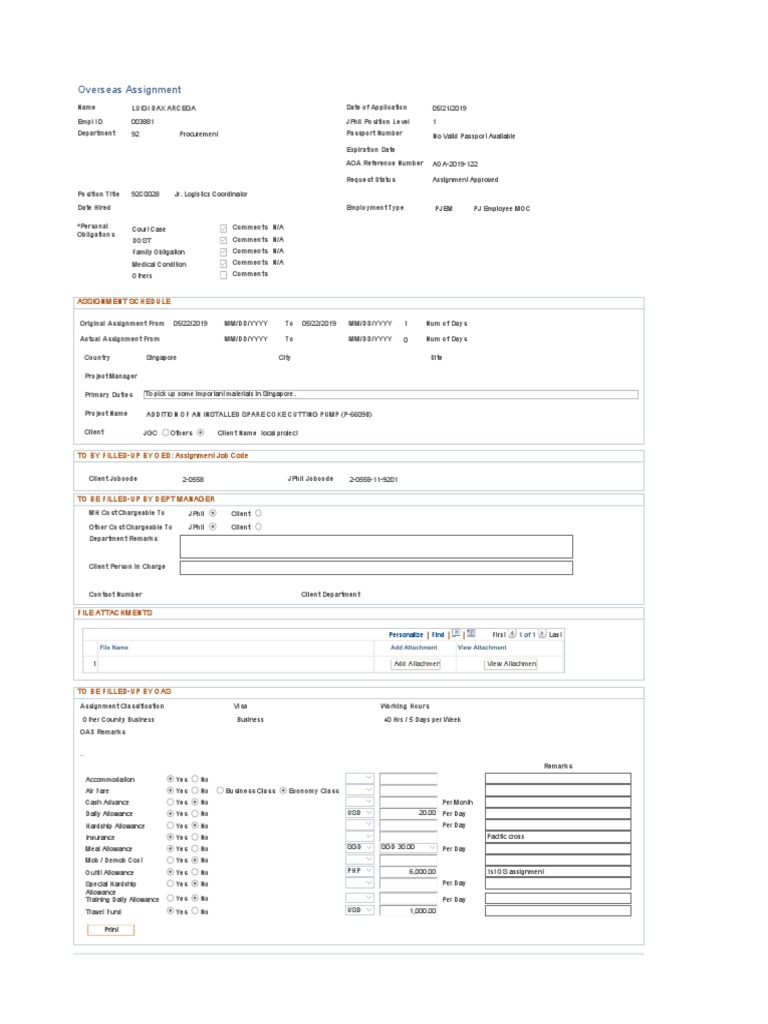Open the Insurance currency dropdown
This screenshot has height=1024, width=768.
[359, 836]
